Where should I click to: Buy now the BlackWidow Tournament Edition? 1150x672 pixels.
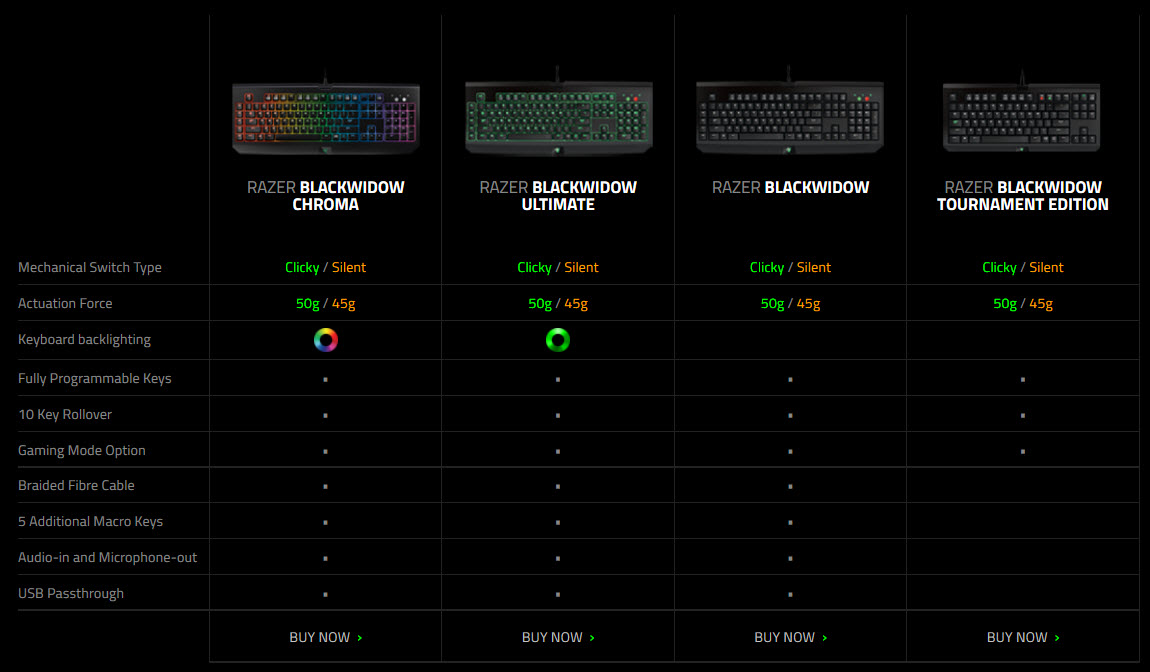pos(1023,638)
